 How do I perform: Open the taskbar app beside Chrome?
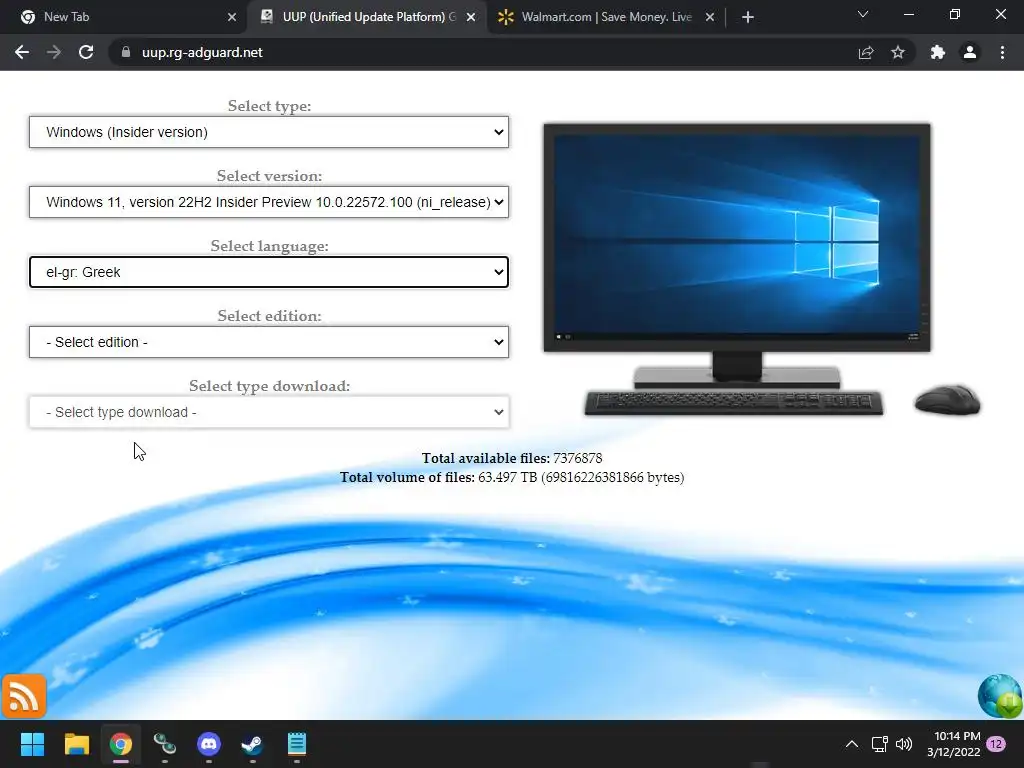coord(165,744)
